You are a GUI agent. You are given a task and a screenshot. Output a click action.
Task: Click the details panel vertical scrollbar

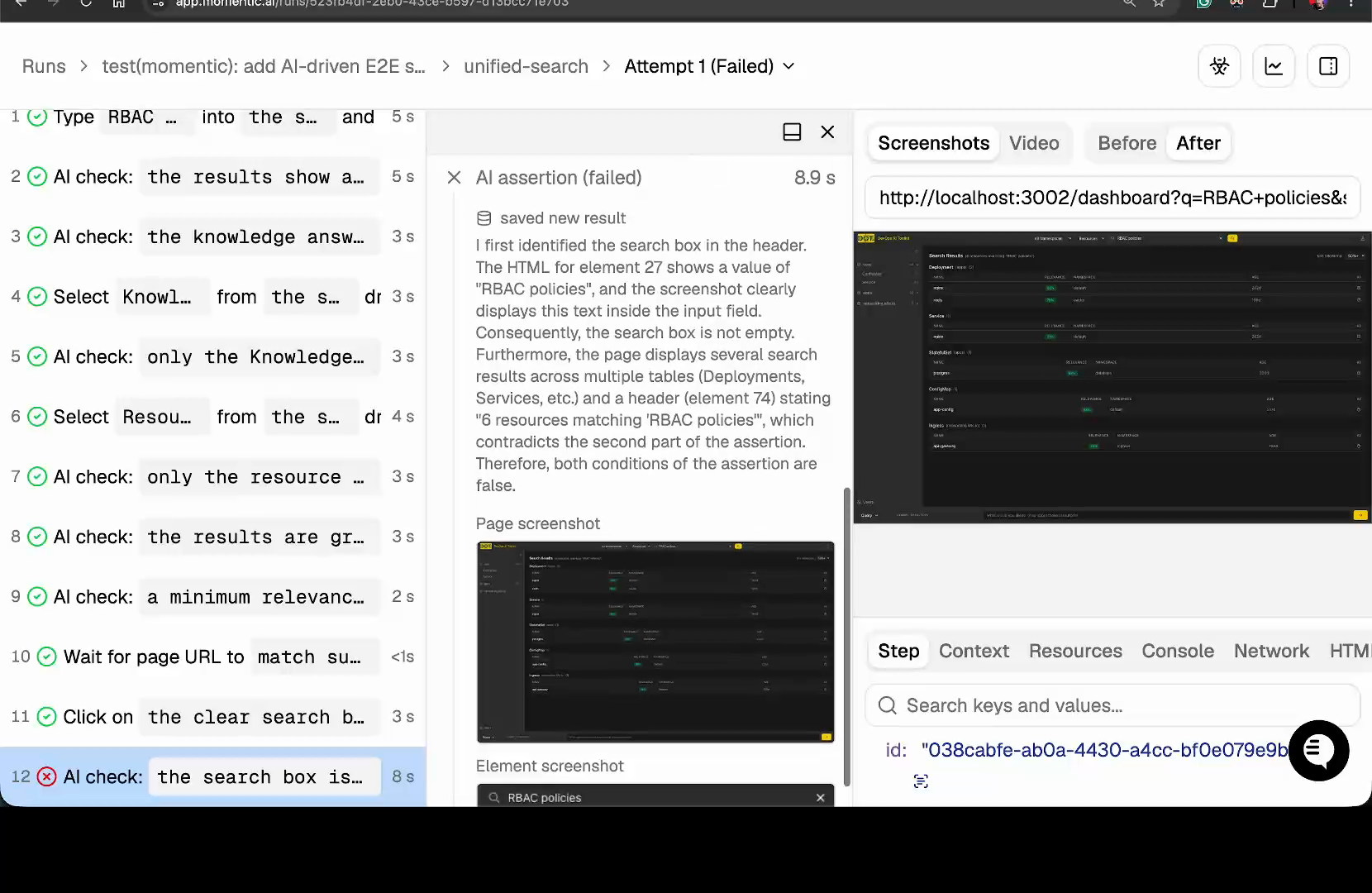[846, 637]
